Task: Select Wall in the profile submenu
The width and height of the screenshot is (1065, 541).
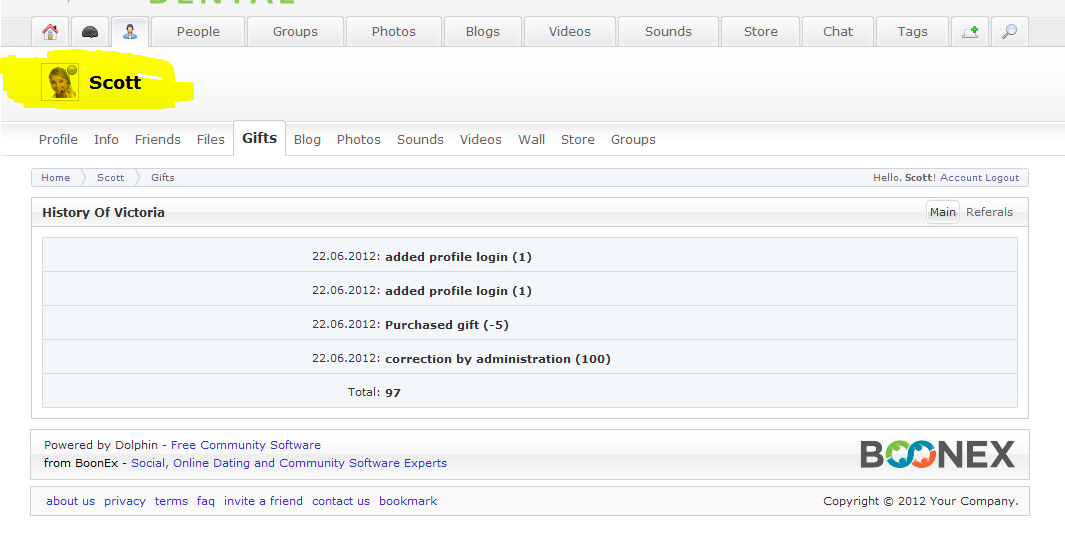Action: click(531, 140)
